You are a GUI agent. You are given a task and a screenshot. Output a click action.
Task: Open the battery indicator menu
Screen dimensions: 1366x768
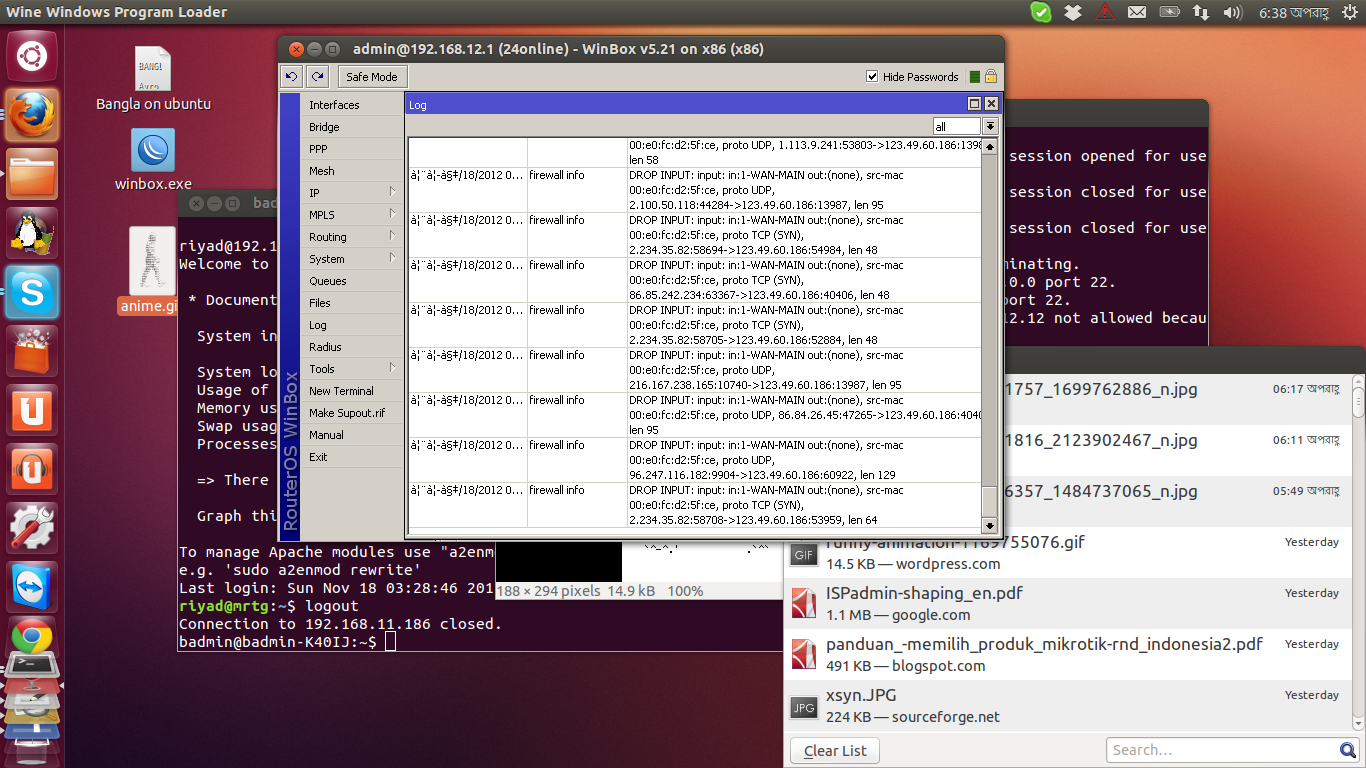[1169, 12]
